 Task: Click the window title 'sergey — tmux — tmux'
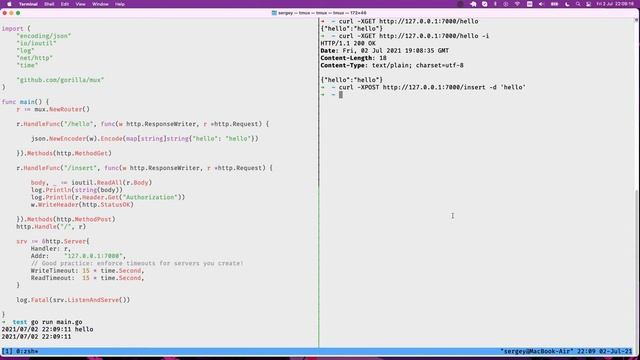click(322, 13)
